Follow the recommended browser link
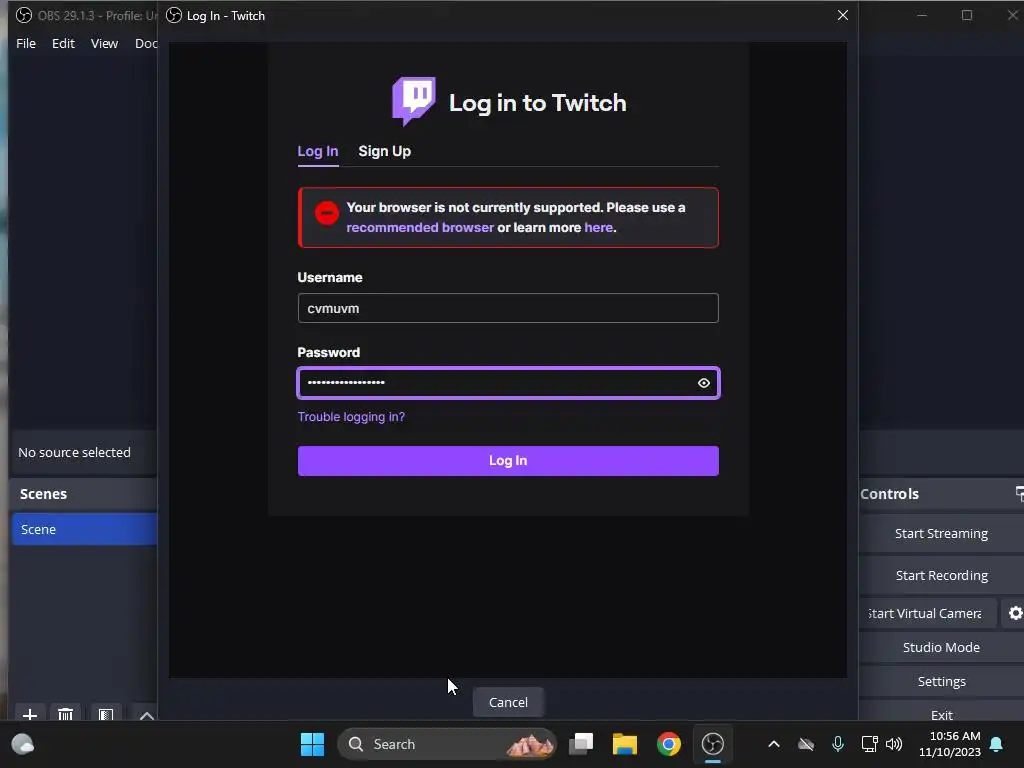1024x768 pixels. click(420, 227)
